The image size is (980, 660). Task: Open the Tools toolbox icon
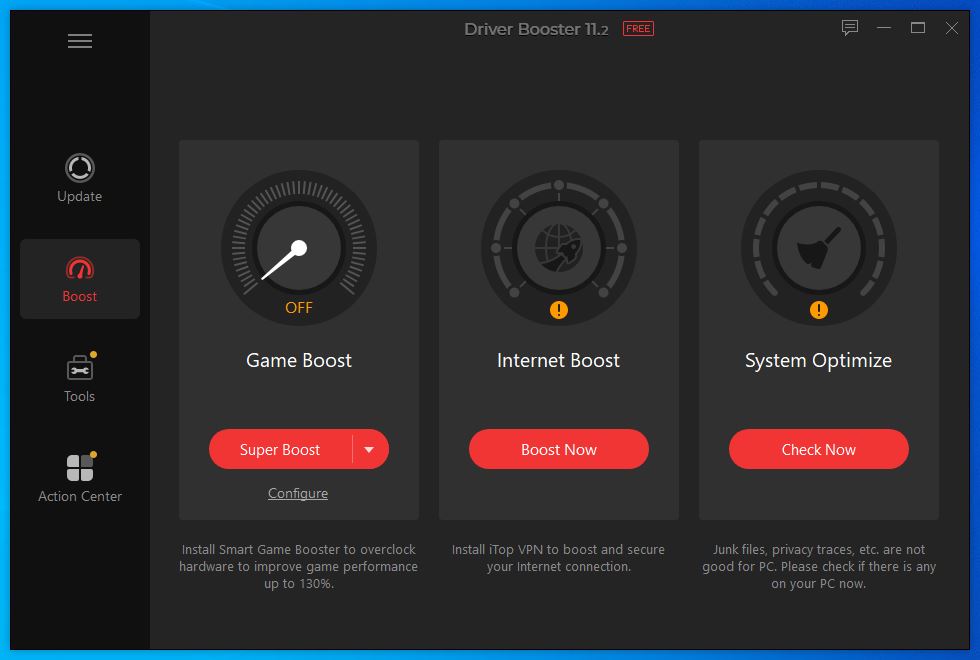(80, 368)
